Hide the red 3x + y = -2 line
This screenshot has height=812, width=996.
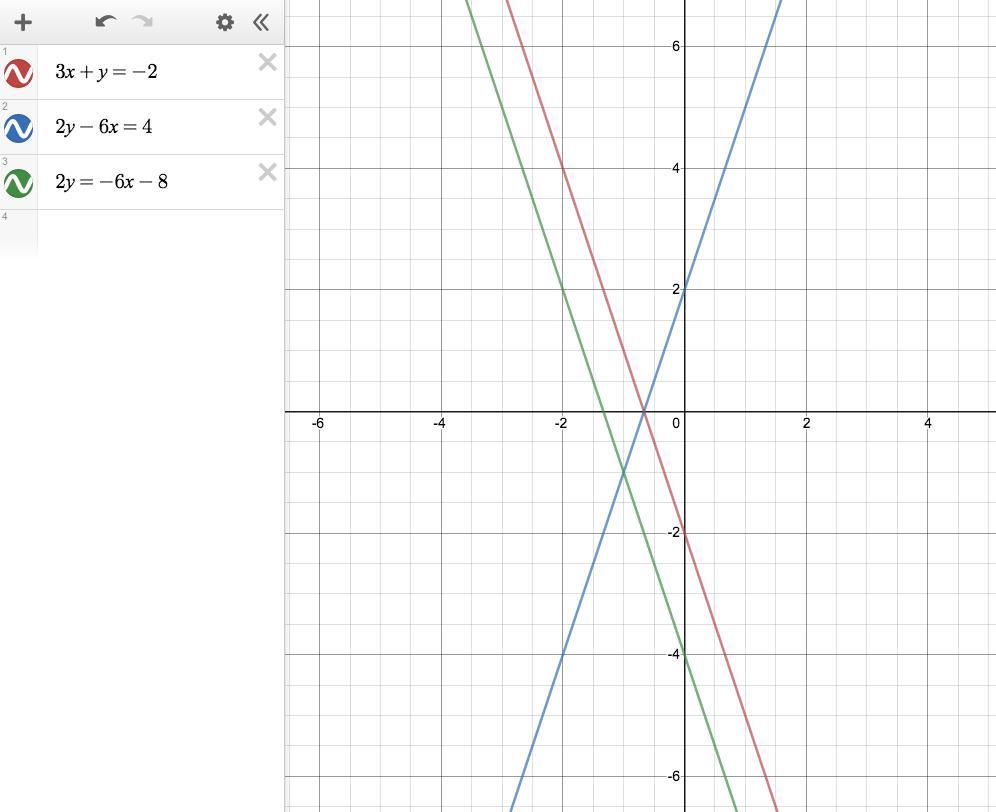coord(18,73)
